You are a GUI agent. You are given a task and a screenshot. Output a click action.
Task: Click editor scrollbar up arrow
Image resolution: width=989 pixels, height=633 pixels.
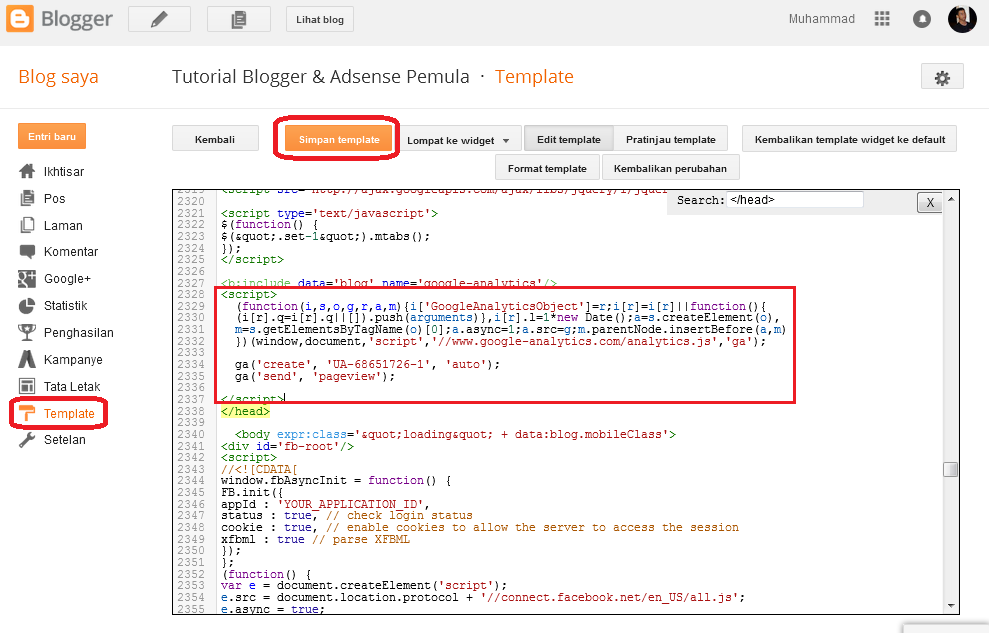951,199
